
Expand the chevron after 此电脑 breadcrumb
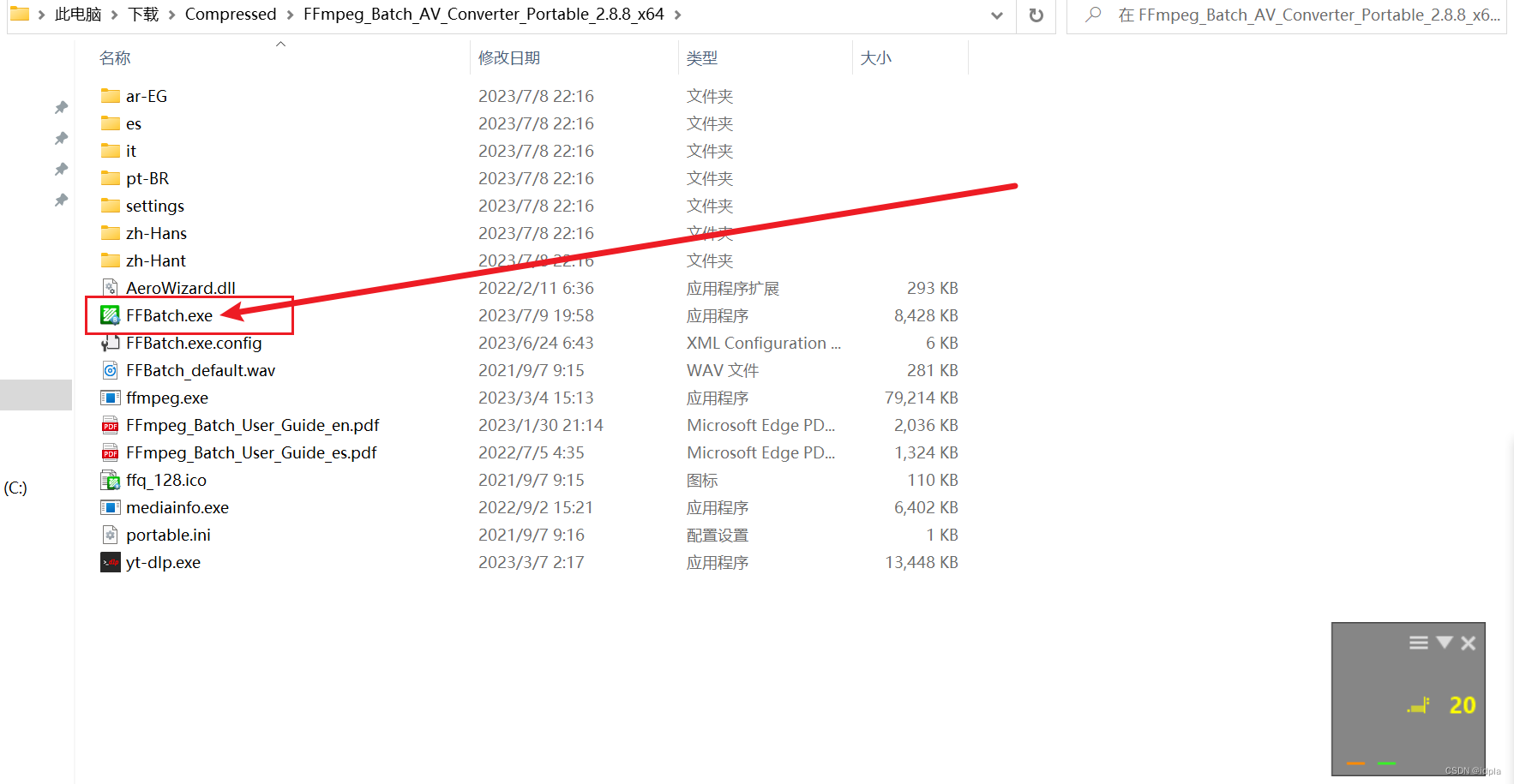(114, 15)
